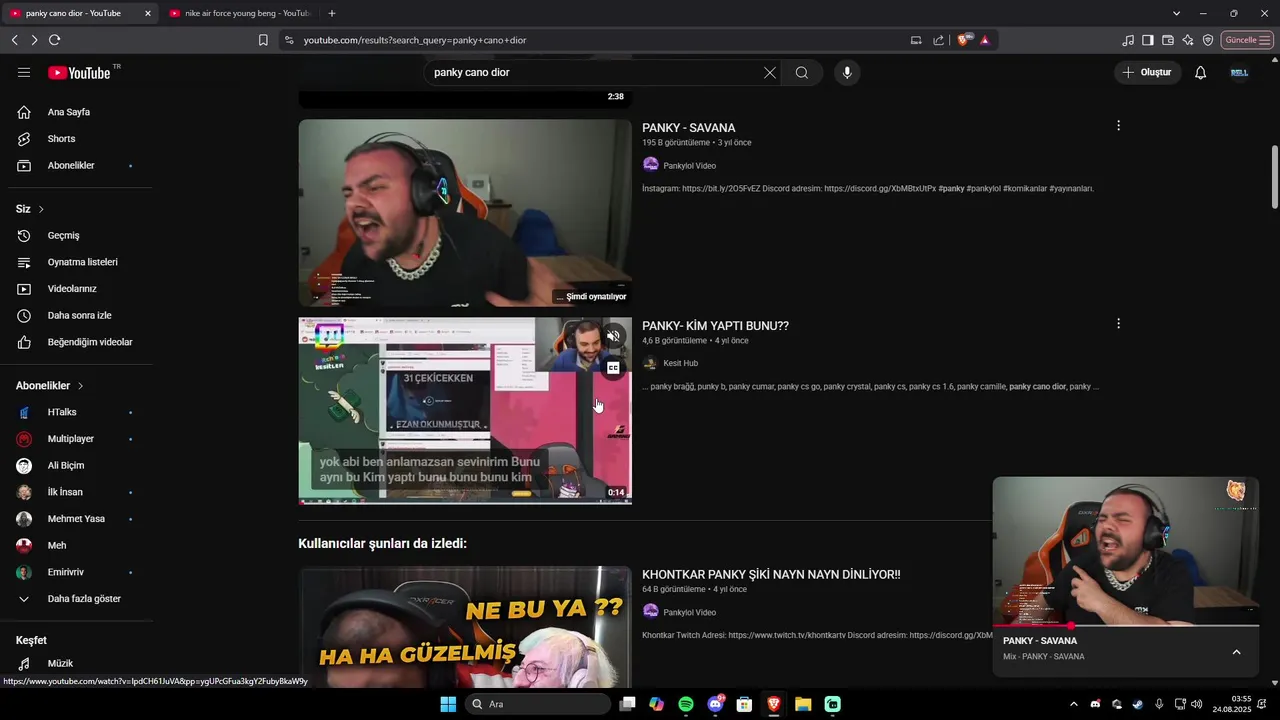The image size is (1280, 720).
Task: Clear the search query with X
Action: [770, 73]
